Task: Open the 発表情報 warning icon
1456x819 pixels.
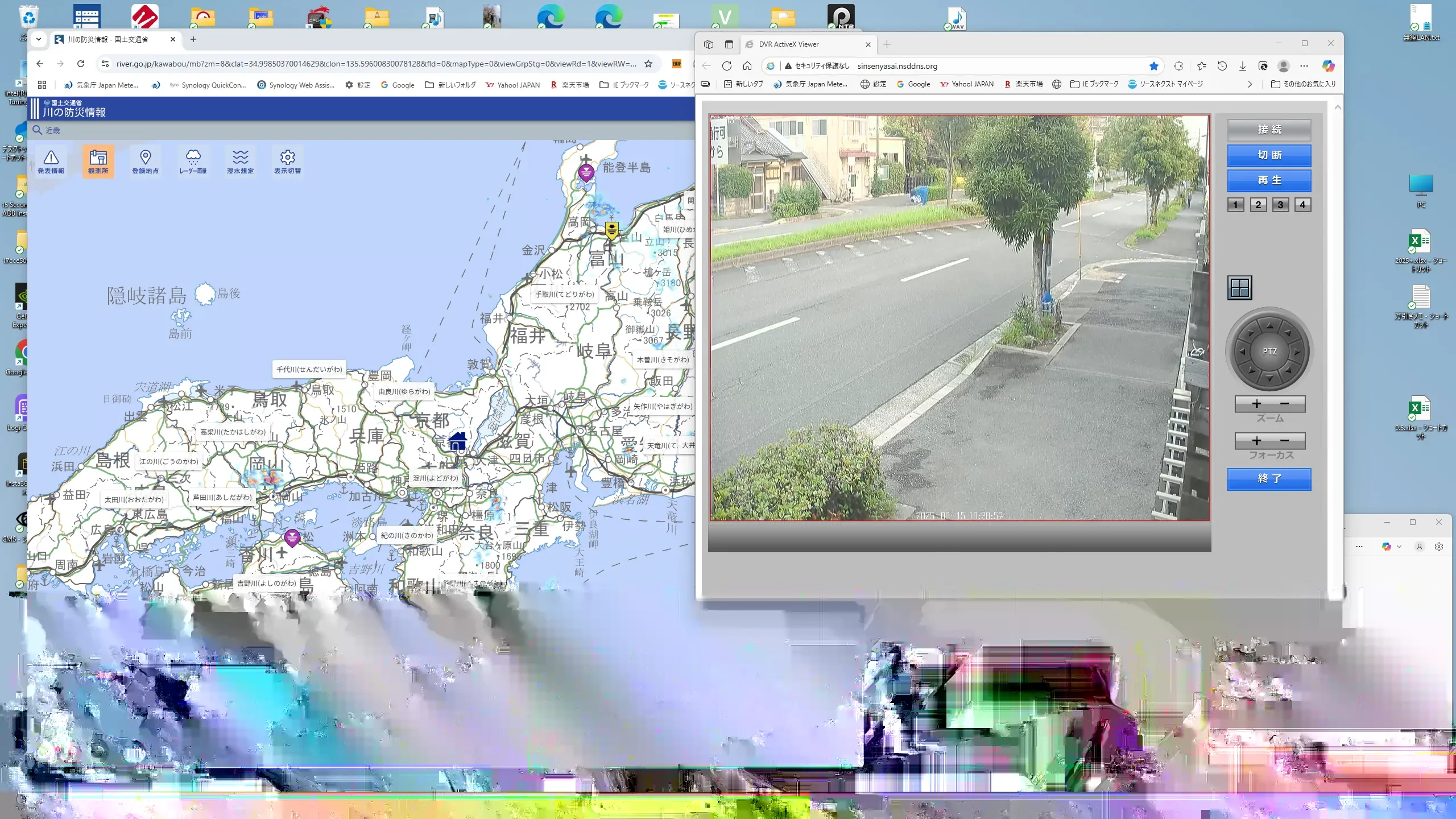Action: [51, 161]
